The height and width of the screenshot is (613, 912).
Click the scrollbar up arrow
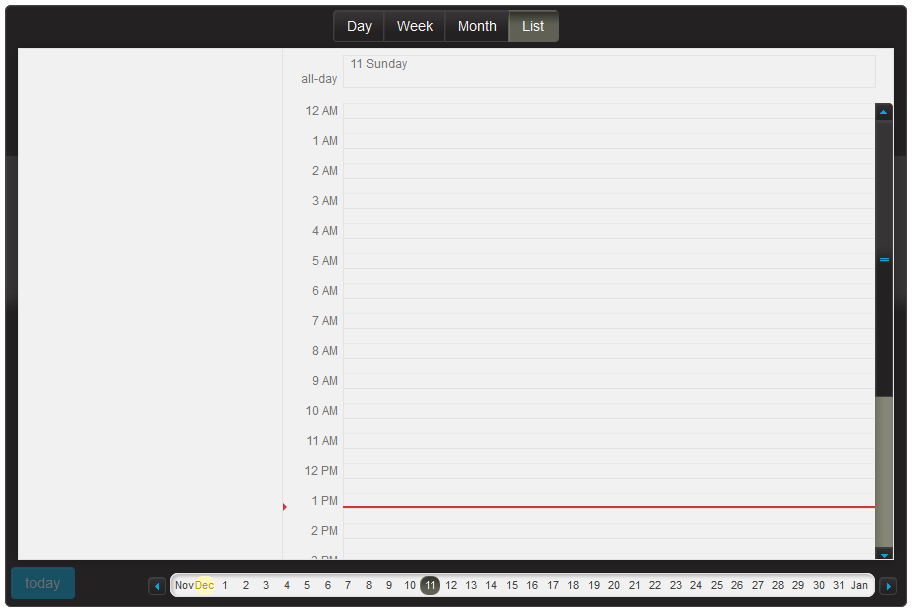[x=883, y=112]
